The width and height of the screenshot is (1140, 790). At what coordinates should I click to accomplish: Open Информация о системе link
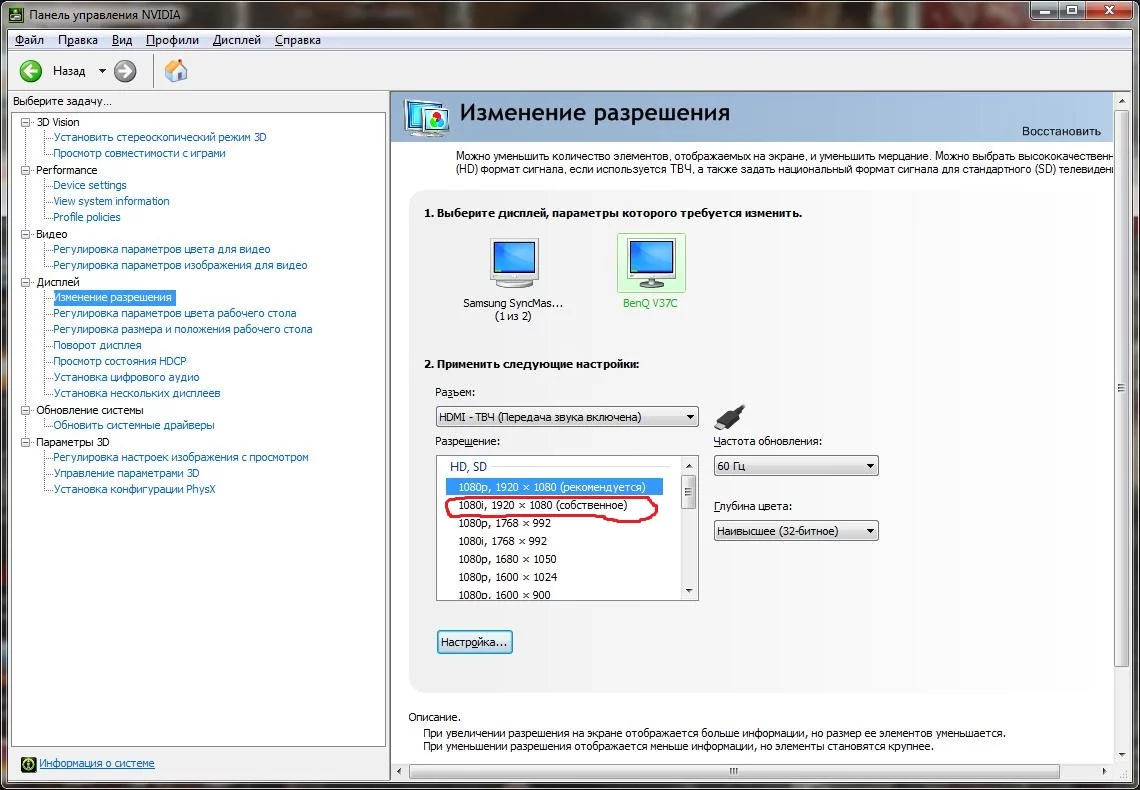(x=97, y=763)
